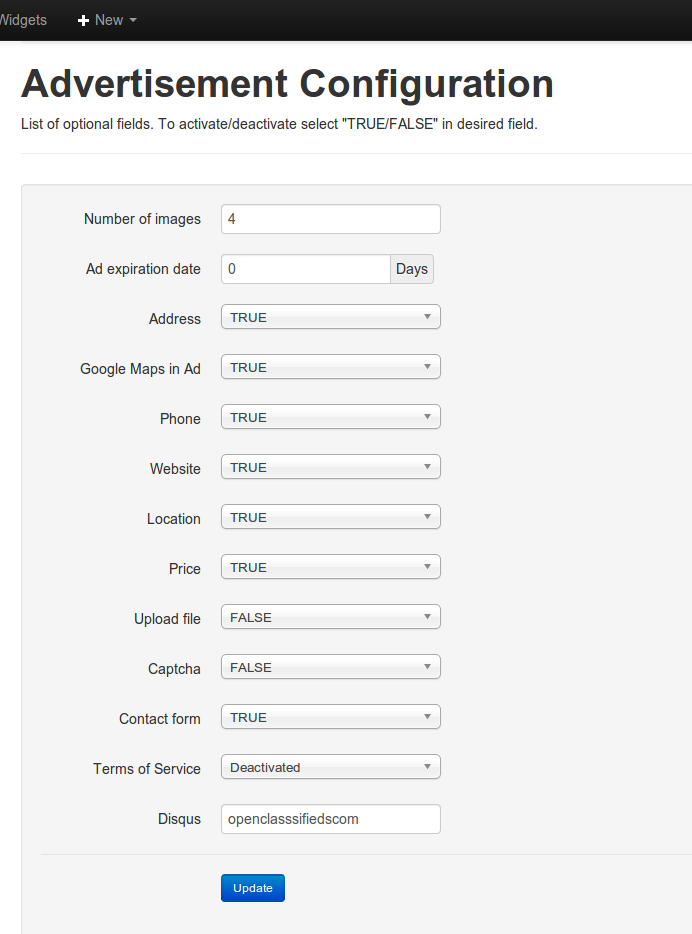The image size is (692, 934).
Task: Click the Advertisement Configuration heading
Action: (x=287, y=84)
